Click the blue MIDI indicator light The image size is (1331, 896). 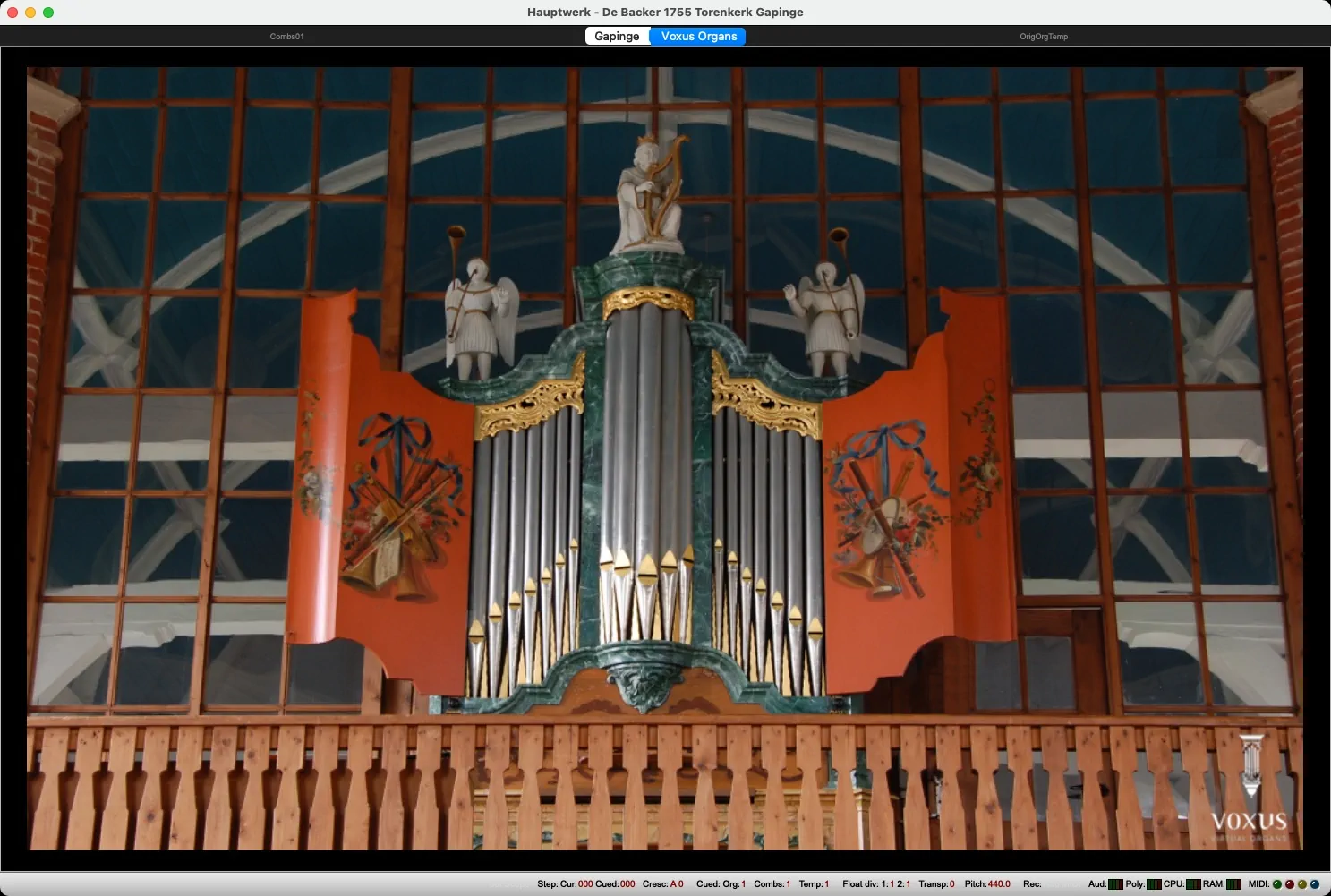coord(1314,884)
